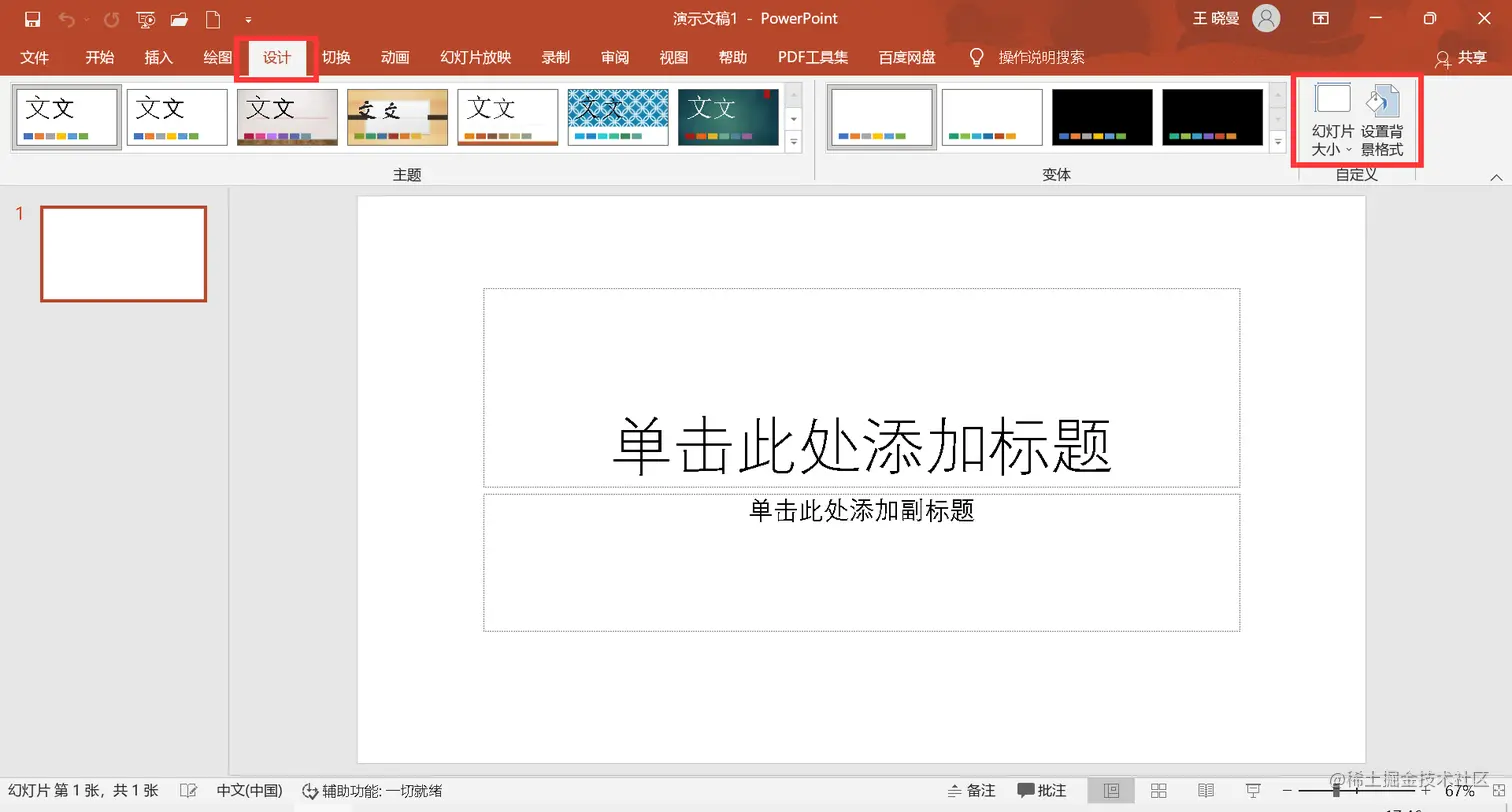This screenshot has width=1512, height=812.
Task: Click the user account avatar picture
Action: [x=1267, y=18]
